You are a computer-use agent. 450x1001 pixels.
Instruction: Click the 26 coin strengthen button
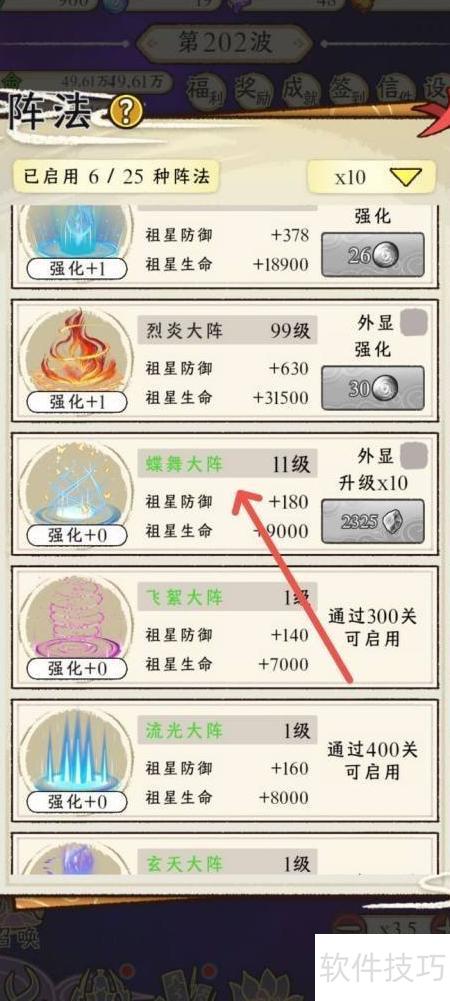tap(373, 255)
